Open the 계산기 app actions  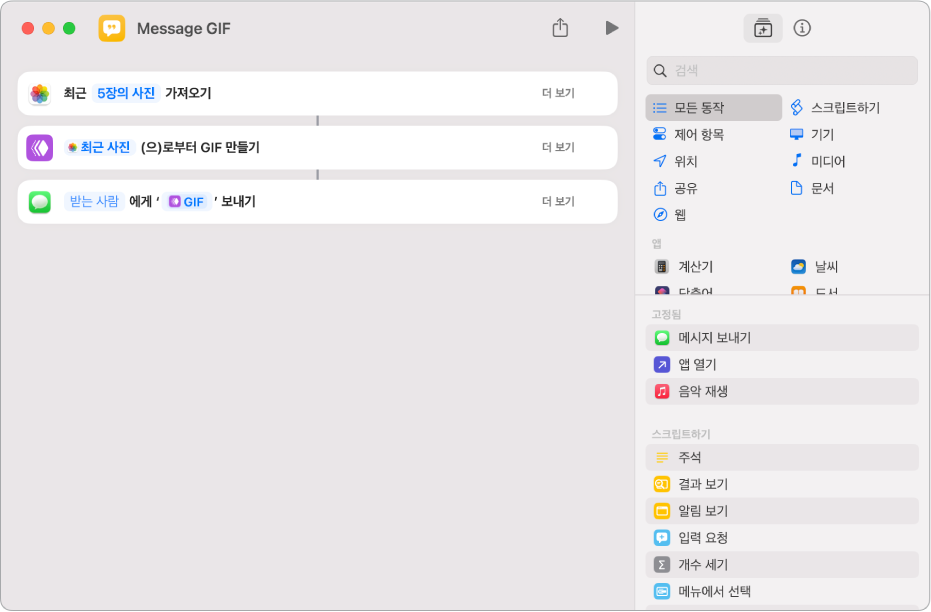coord(684,267)
